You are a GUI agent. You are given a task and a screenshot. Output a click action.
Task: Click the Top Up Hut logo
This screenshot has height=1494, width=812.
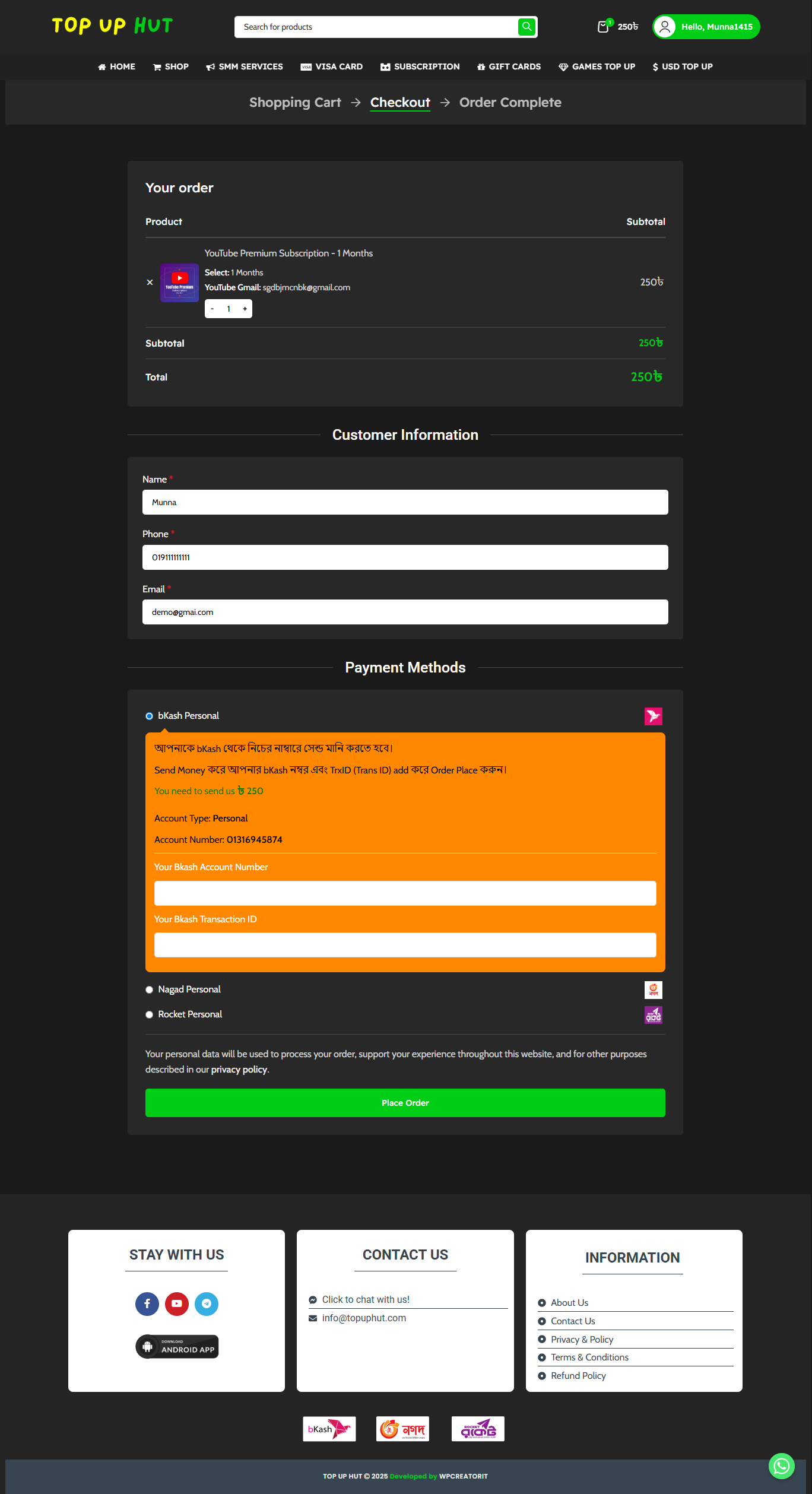point(112,26)
